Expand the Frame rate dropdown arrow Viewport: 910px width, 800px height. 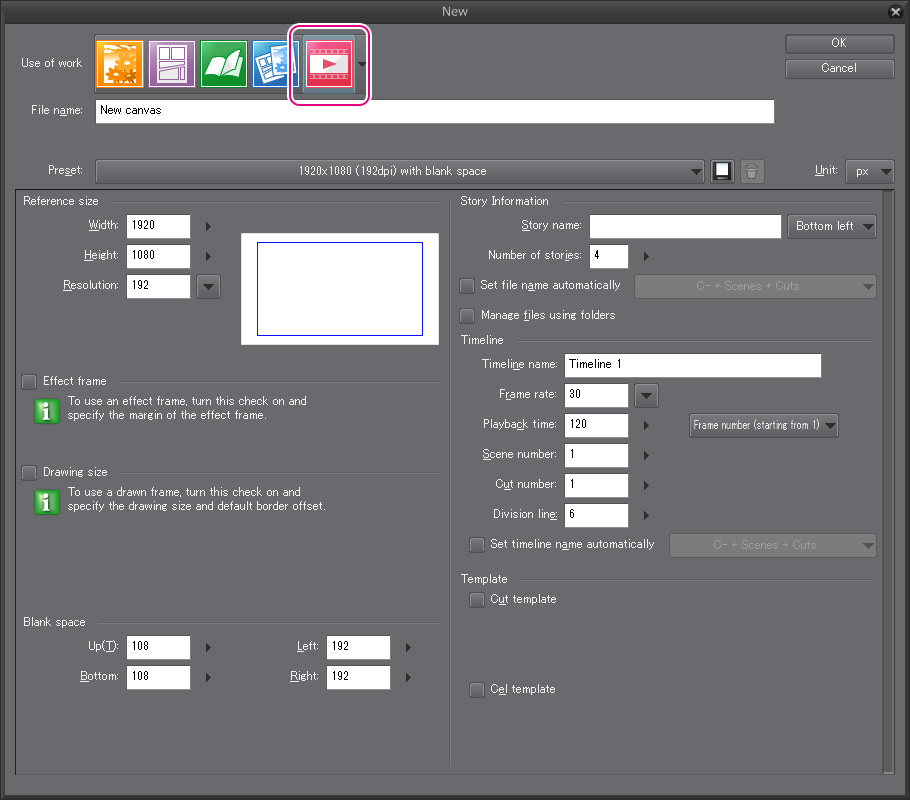pyautogui.click(x=647, y=395)
